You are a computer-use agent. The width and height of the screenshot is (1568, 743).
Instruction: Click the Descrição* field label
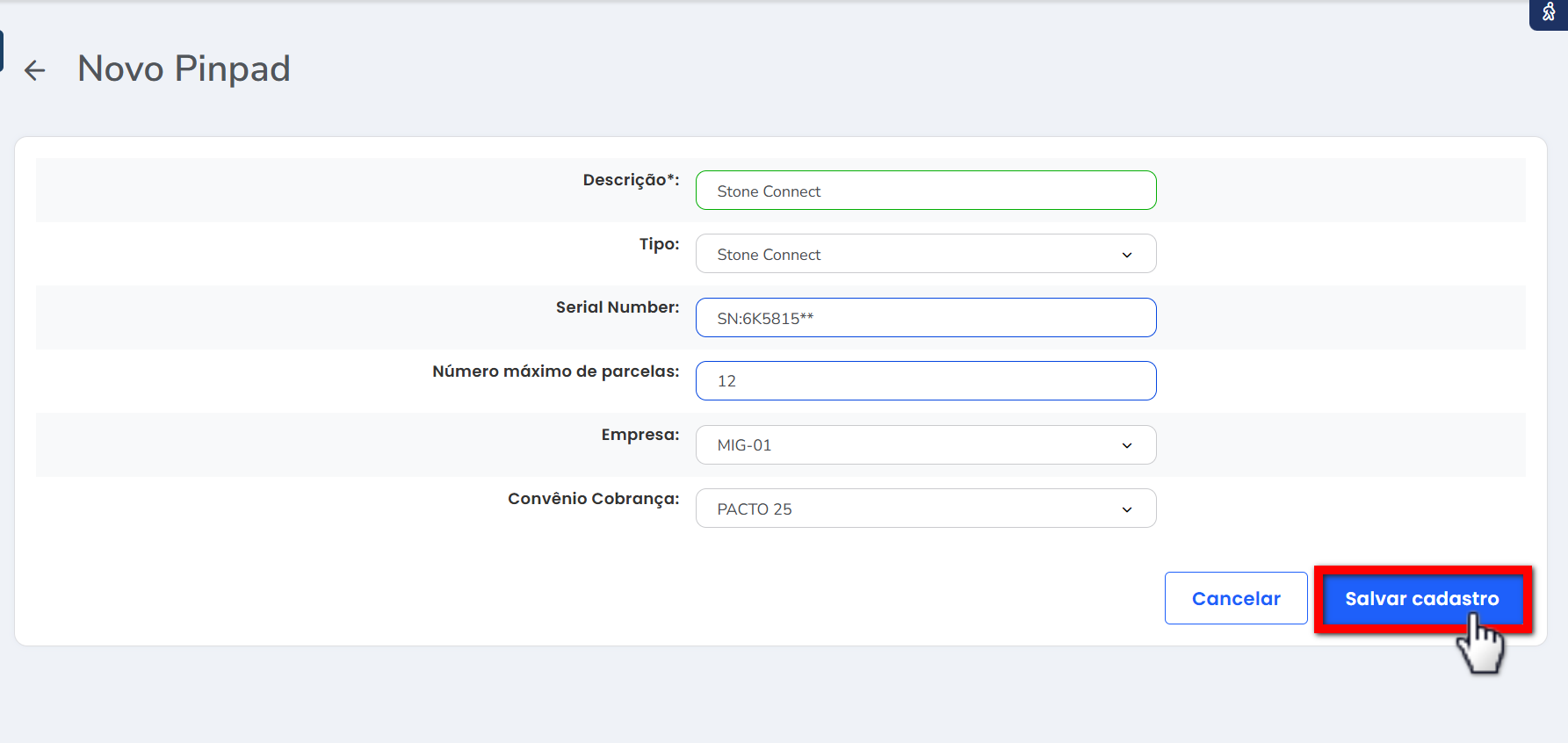pyautogui.click(x=631, y=180)
